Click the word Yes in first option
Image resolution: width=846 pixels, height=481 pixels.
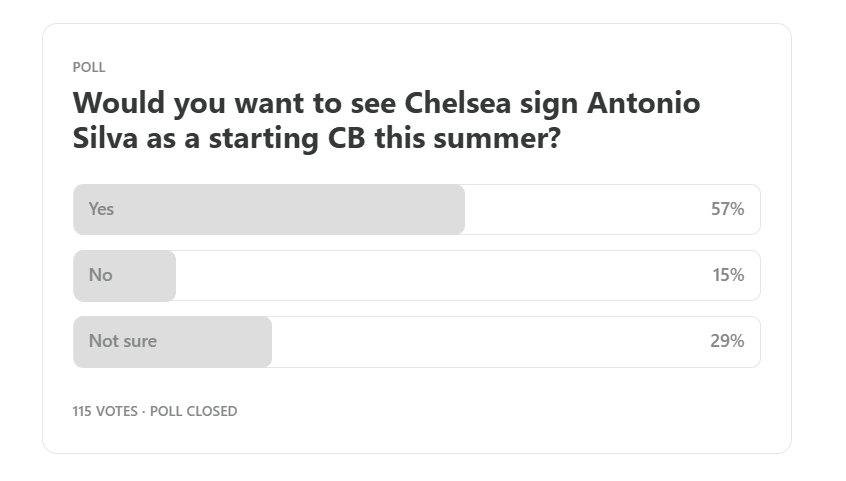pyautogui.click(x=101, y=209)
